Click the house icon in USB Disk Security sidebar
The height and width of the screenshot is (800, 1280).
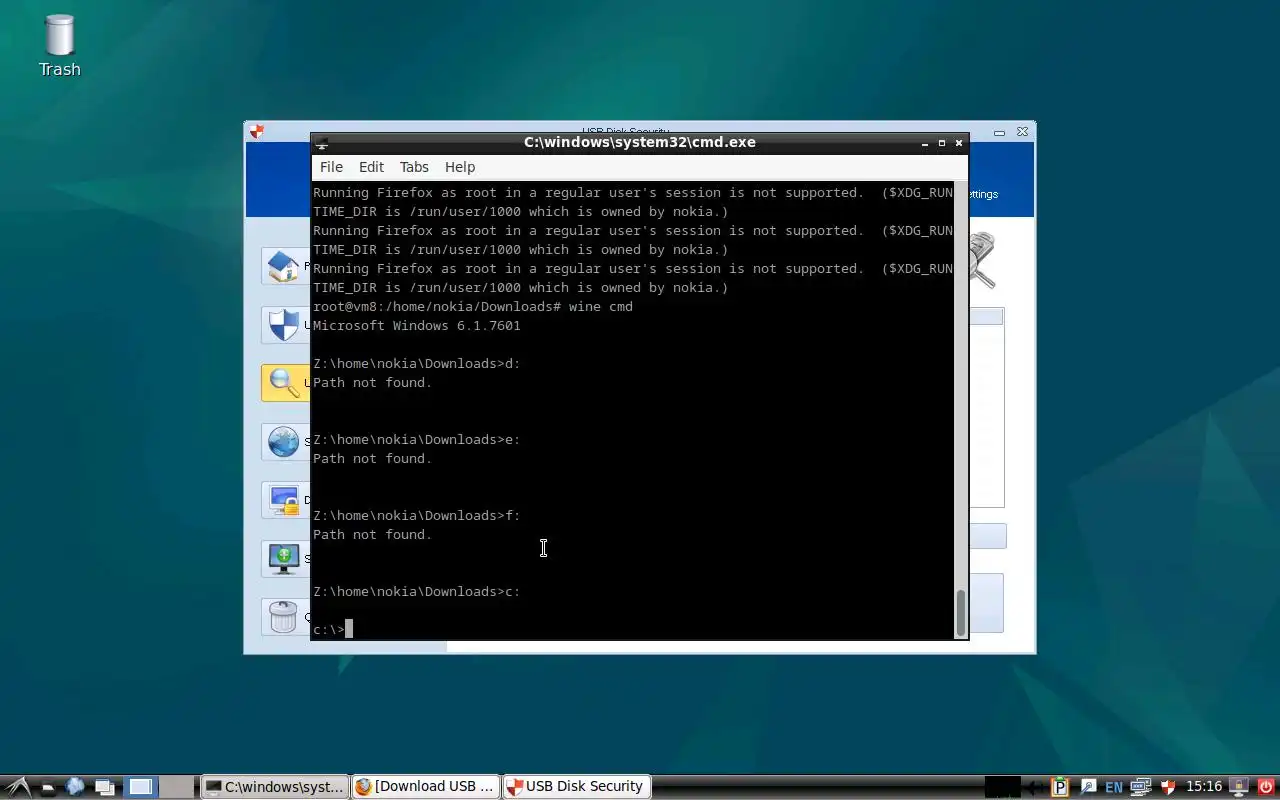(284, 267)
